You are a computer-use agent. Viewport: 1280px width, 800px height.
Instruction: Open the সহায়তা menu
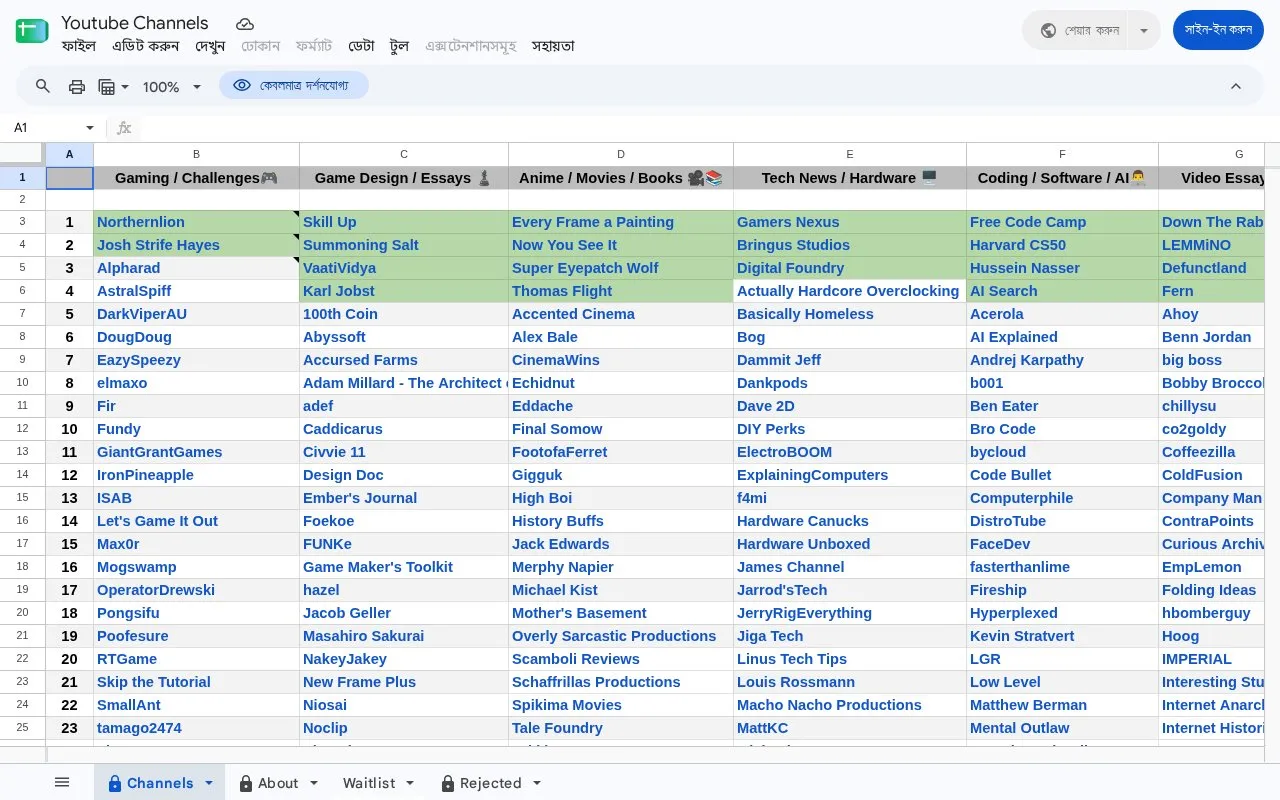click(553, 46)
